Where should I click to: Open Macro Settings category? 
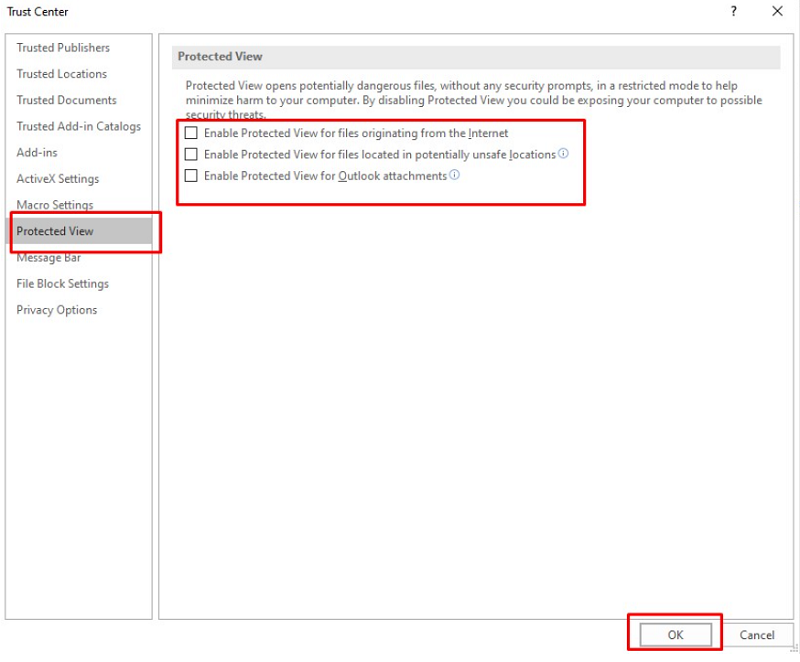(55, 205)
